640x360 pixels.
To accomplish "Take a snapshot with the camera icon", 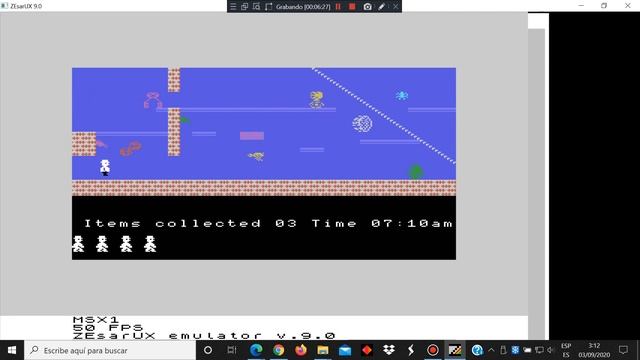I will click(367, 7).
